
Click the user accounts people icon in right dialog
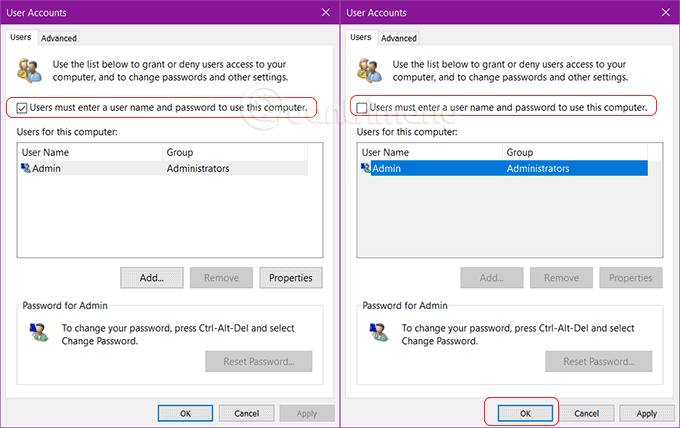(x=368, y=71)
